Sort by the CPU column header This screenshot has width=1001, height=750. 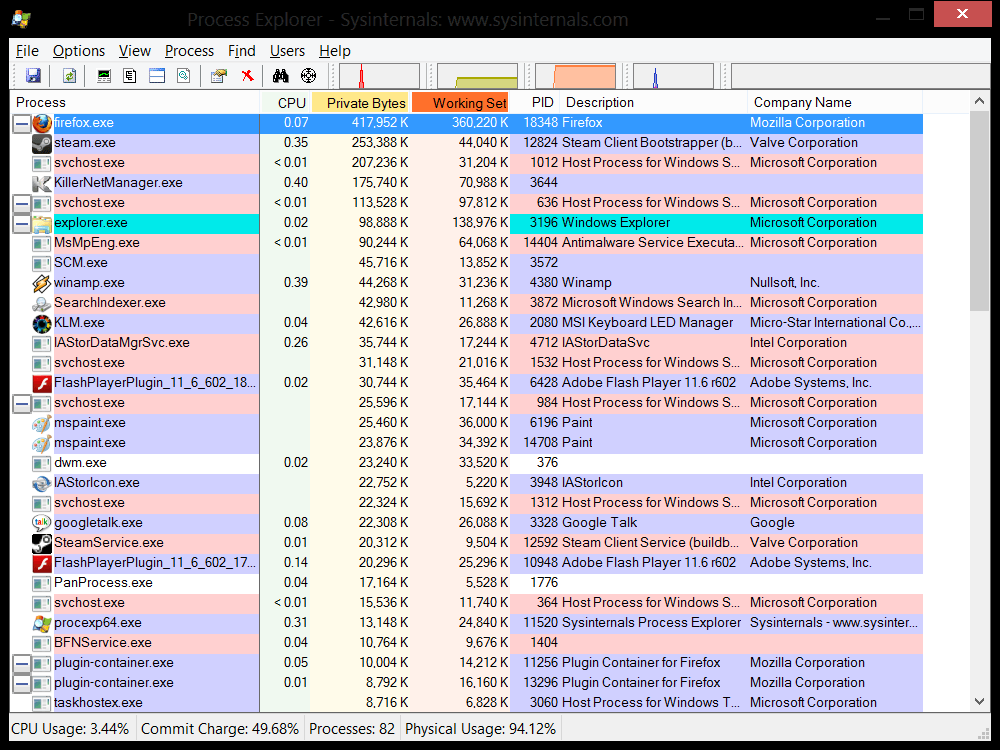[x=285, y=102]
